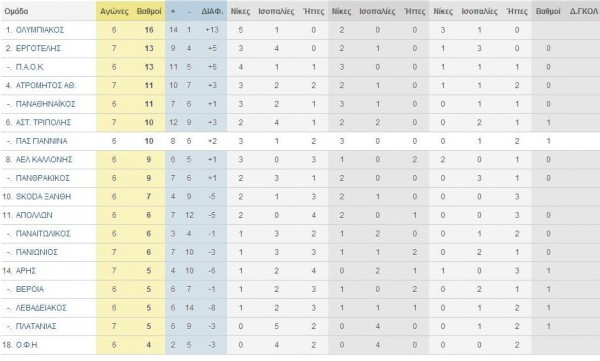The height and width of the screenshot is (361, 600).
Task: Select the ΠΑΝΑΙΤΩΛΙΚΟΣ team row
Action: pos(300,234)
